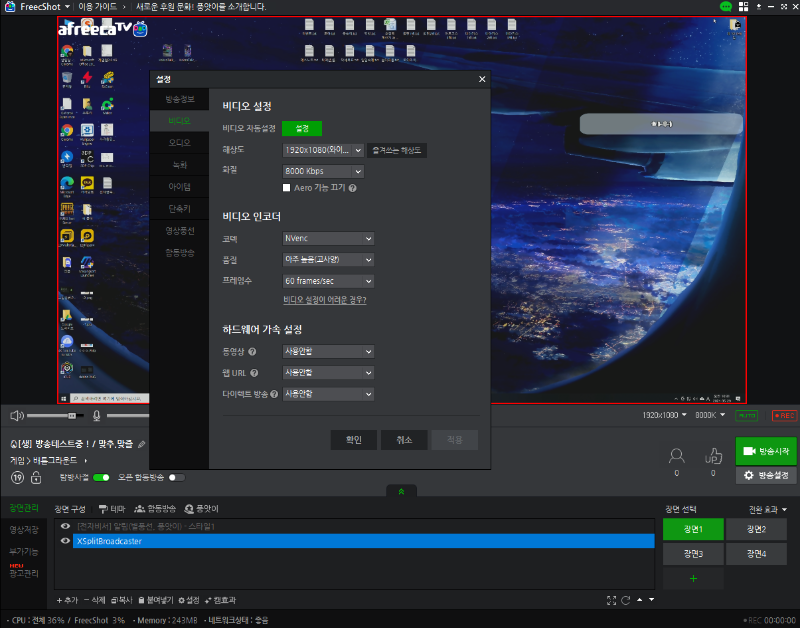
Task: Add a new source with + 추가
Action: tap(67, 600)
